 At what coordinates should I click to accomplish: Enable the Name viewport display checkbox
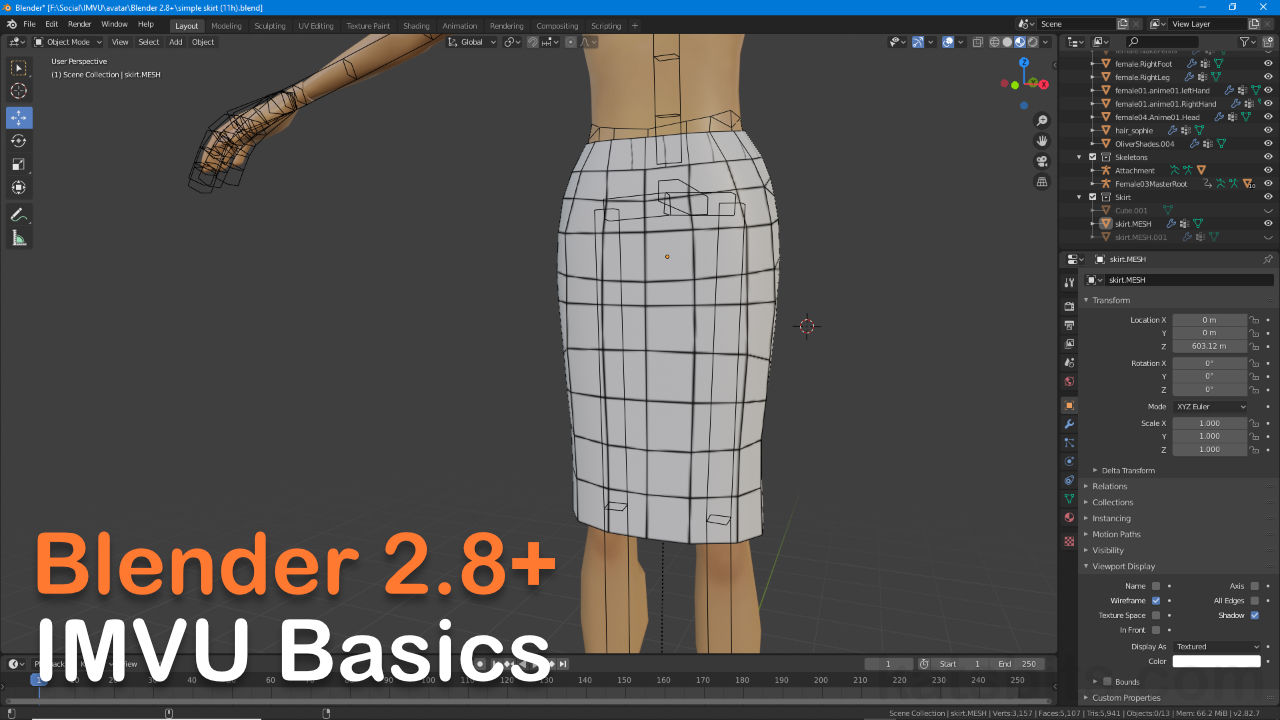click(x=1156, y=586)
